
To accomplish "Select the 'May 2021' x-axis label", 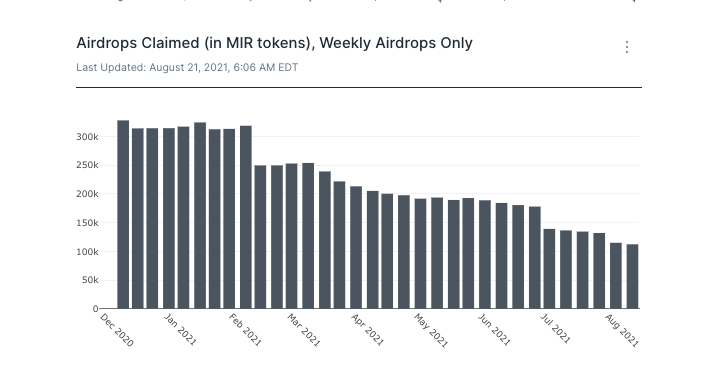I will (x=431, y=330).
